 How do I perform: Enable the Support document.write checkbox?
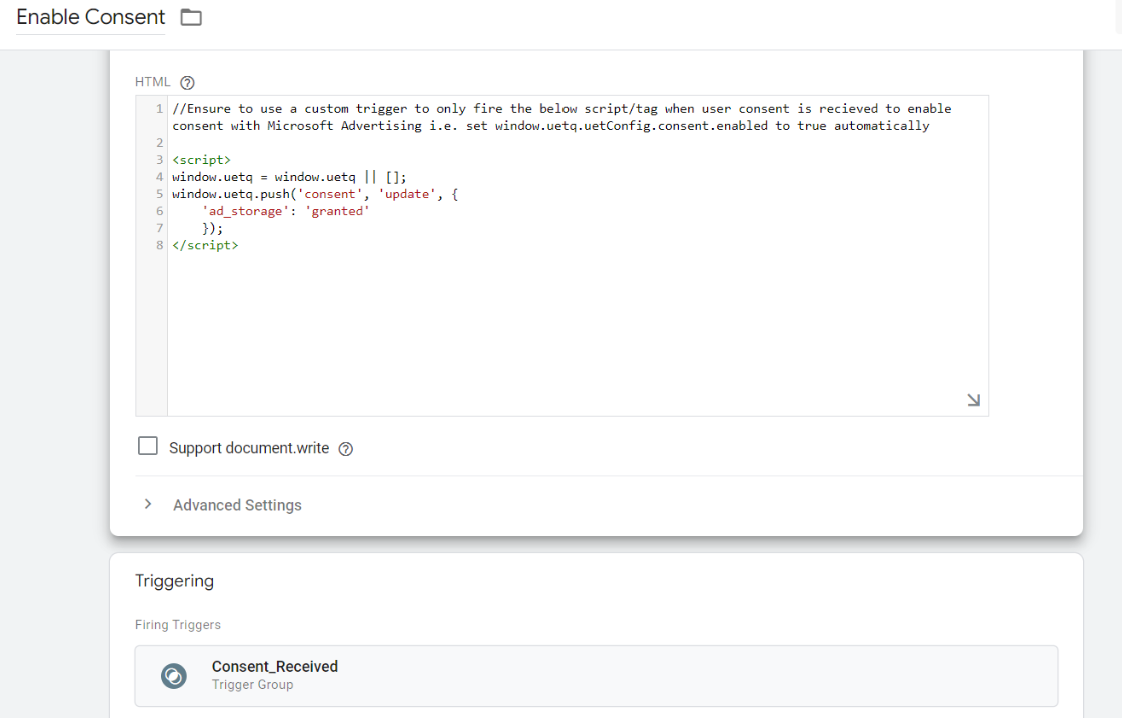click(x=148, y=446)
